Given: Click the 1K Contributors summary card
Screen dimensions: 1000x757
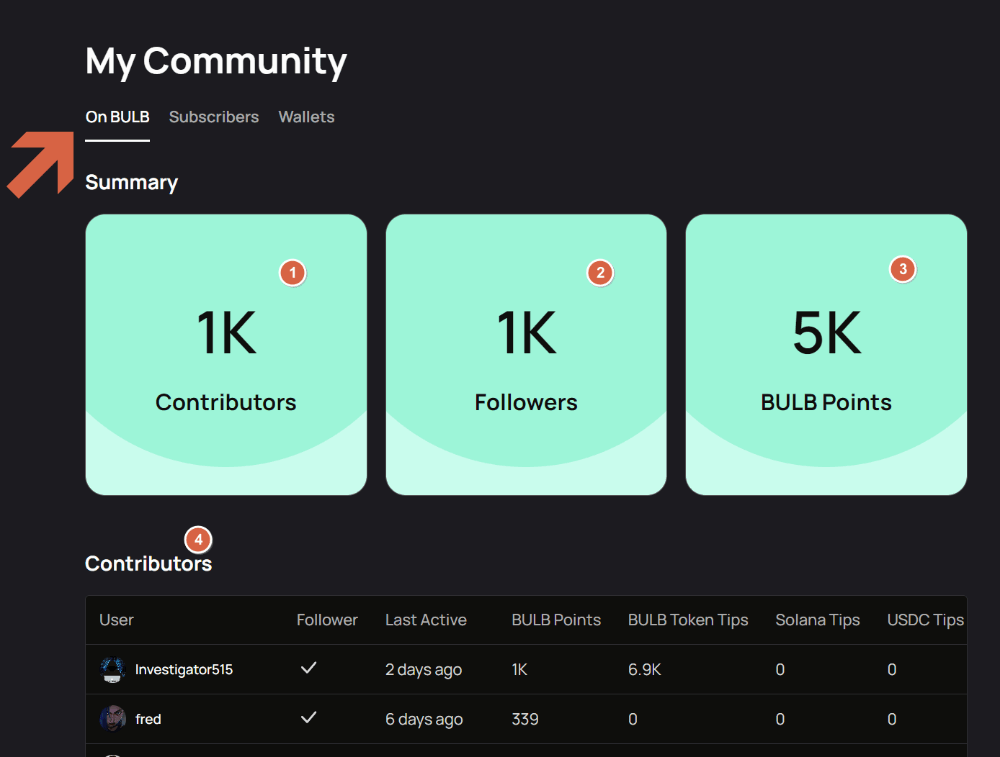Looking at the screenshot, I should point(226,355).
